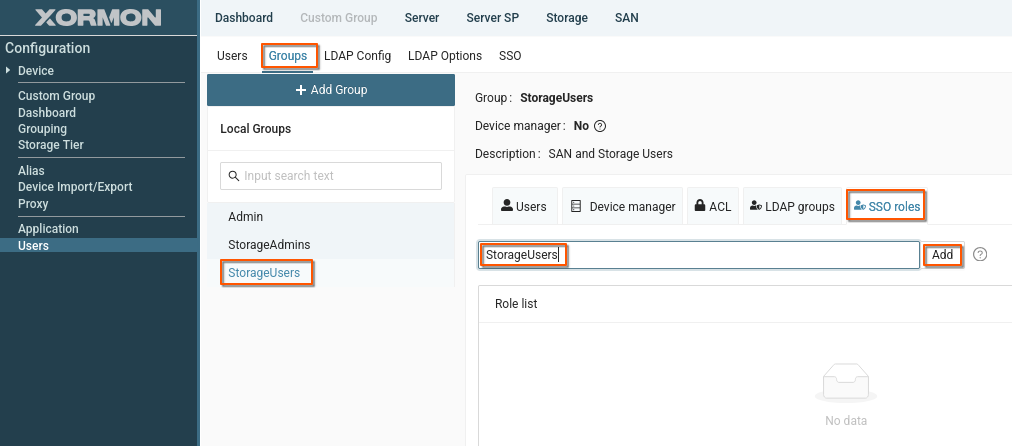This screenshot has width=1012, height=446.
Task: Select the SSO roles tab
Action: tap(886, 207)
